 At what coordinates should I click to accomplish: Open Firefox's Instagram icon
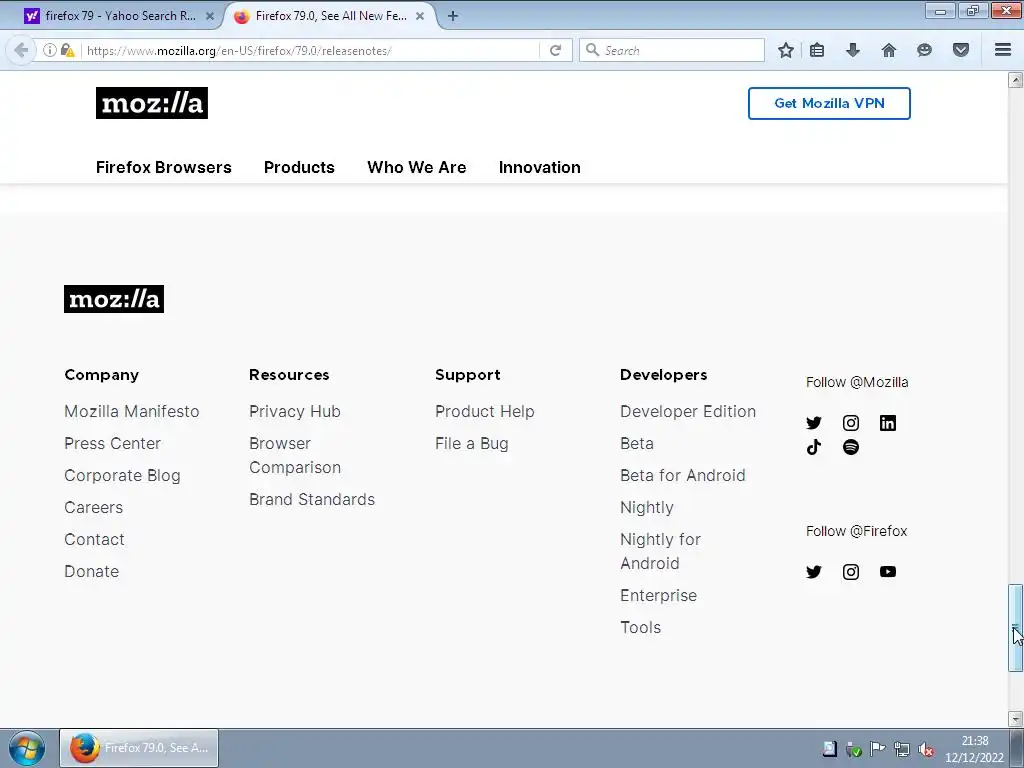click(x=850, y=572)
